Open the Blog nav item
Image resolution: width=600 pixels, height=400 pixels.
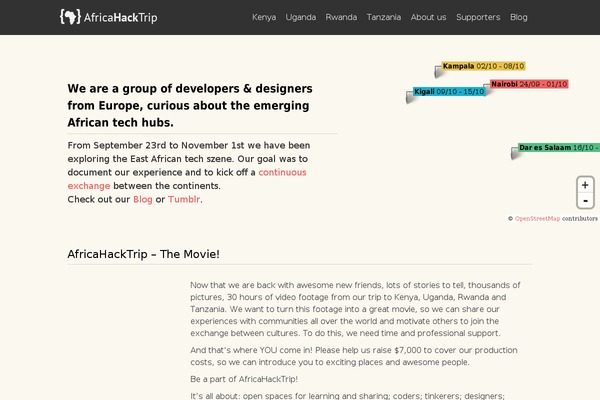[x=518, y=17]
